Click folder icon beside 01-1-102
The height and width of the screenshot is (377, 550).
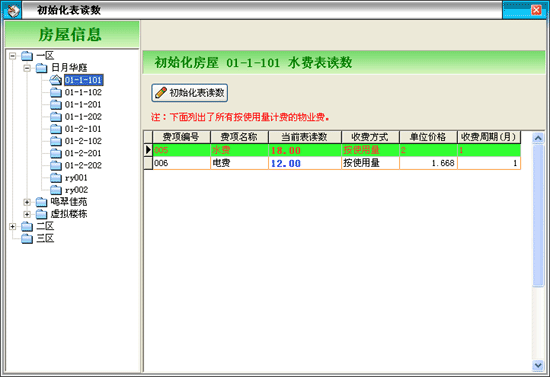point(56,93)
